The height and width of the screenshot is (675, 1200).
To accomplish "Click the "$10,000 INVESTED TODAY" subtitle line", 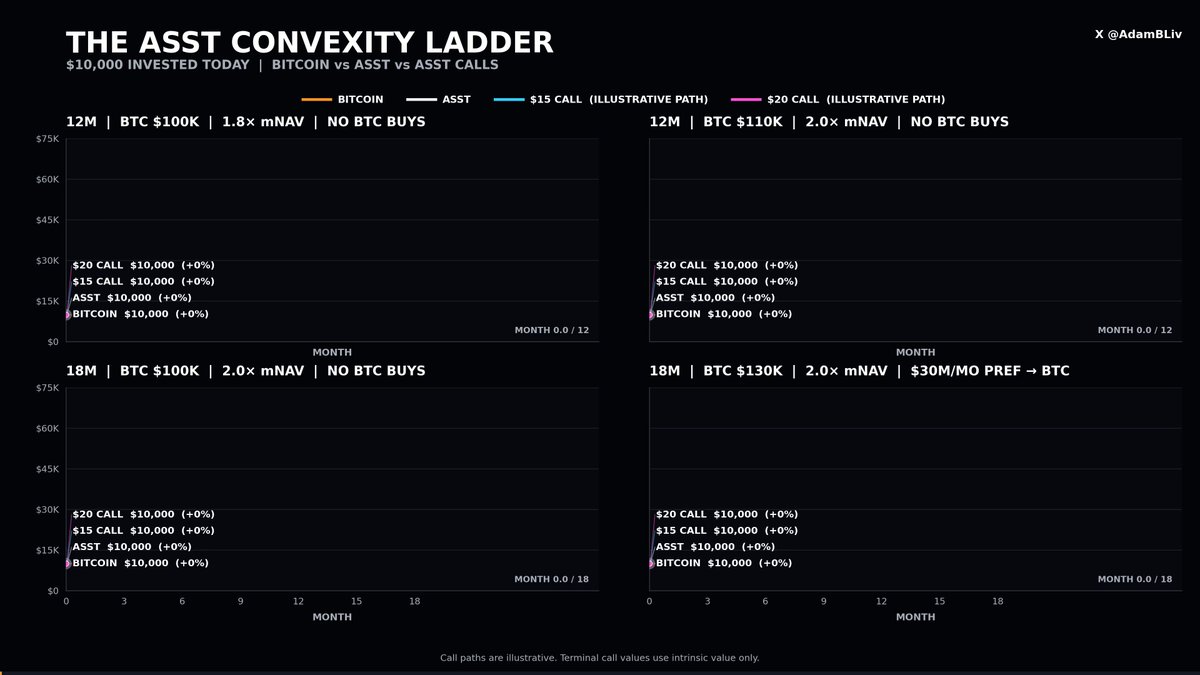I will (x=282, y=65).
